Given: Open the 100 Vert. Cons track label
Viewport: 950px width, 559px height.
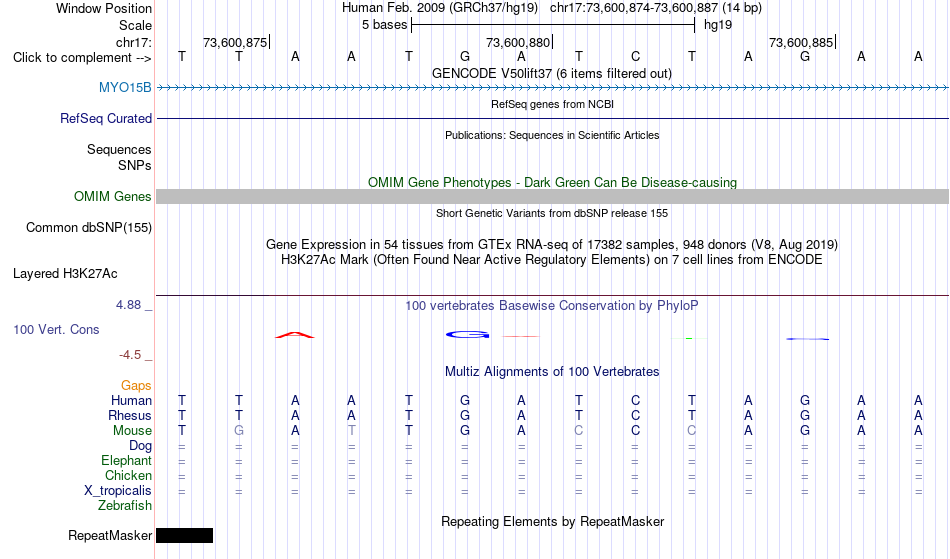Looking at the screenshot, I should click(56, 329).
